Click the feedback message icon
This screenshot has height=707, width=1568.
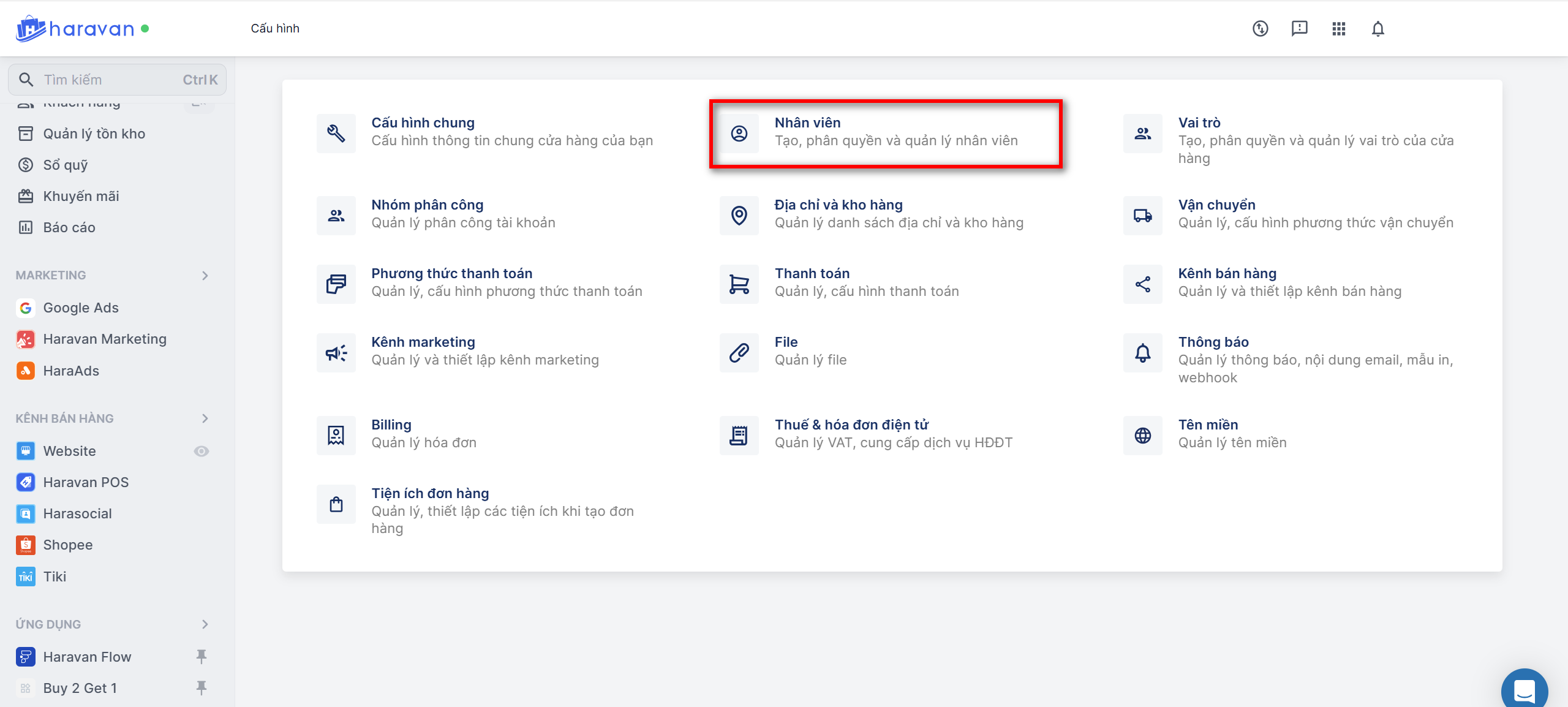1299,29
